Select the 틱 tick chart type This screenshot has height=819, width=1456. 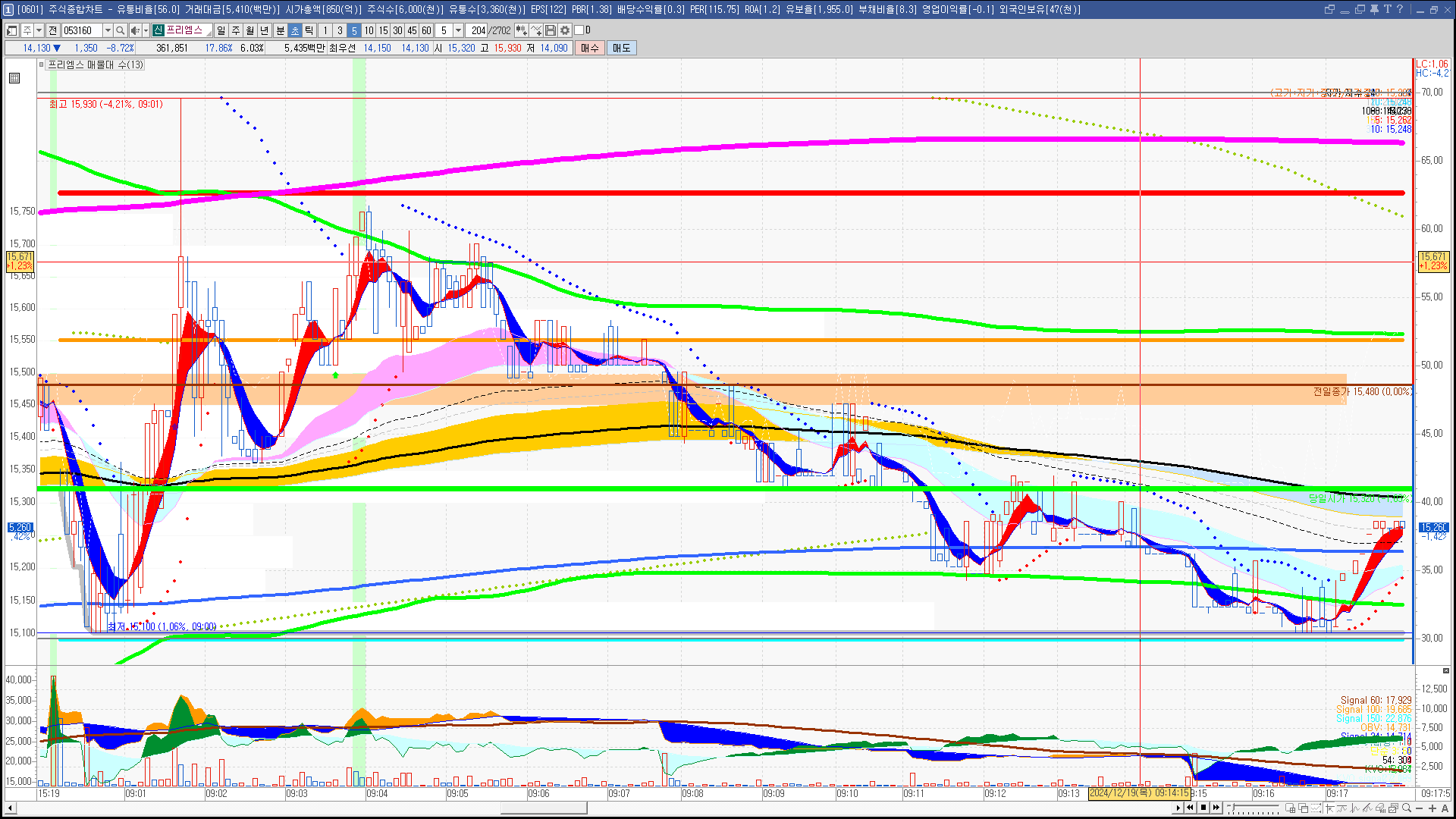[x=309, y=30]
